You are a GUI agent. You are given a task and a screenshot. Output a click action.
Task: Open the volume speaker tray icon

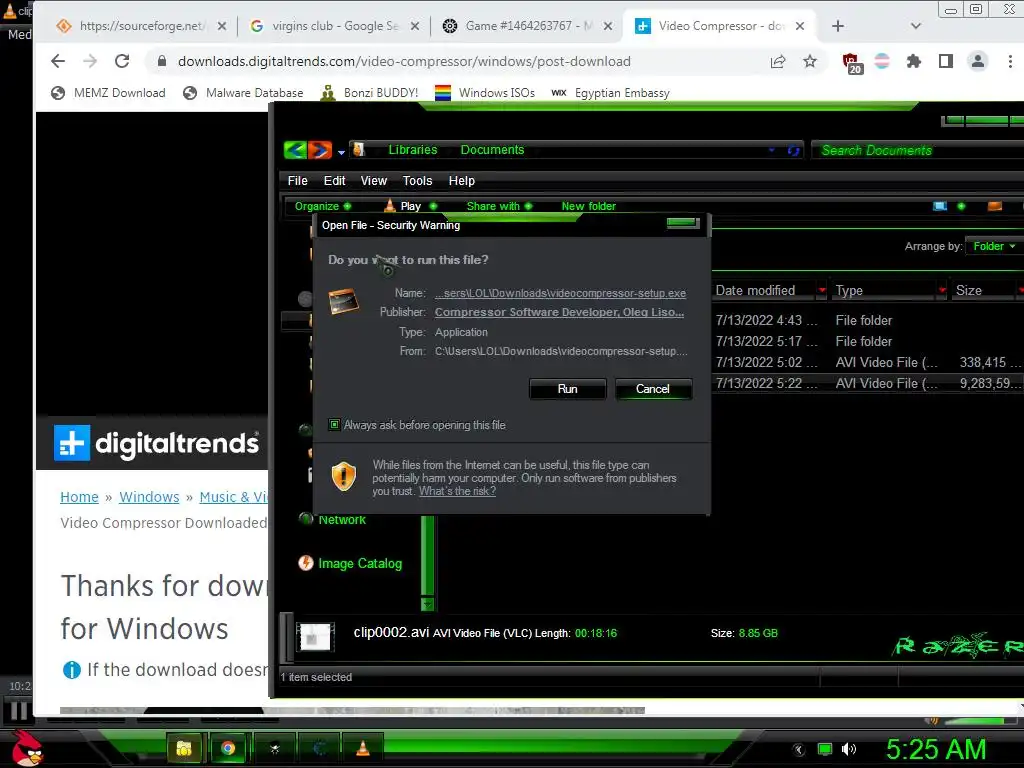coord(849,749)
